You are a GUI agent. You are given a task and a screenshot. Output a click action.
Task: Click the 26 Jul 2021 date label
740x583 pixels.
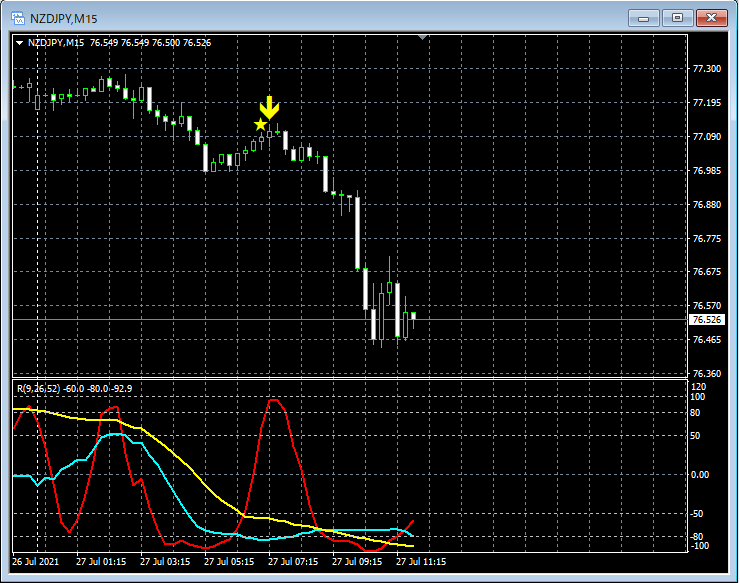click(36, 562)
